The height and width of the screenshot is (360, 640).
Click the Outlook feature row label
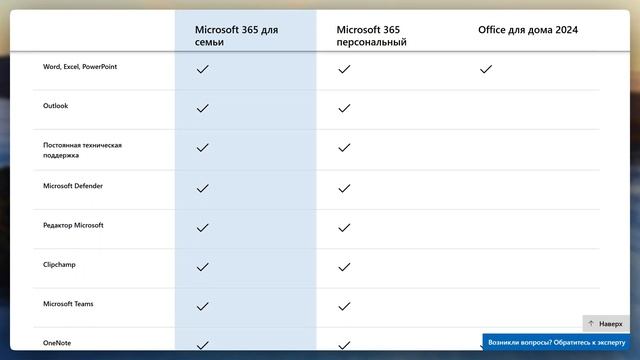point(56,106)
